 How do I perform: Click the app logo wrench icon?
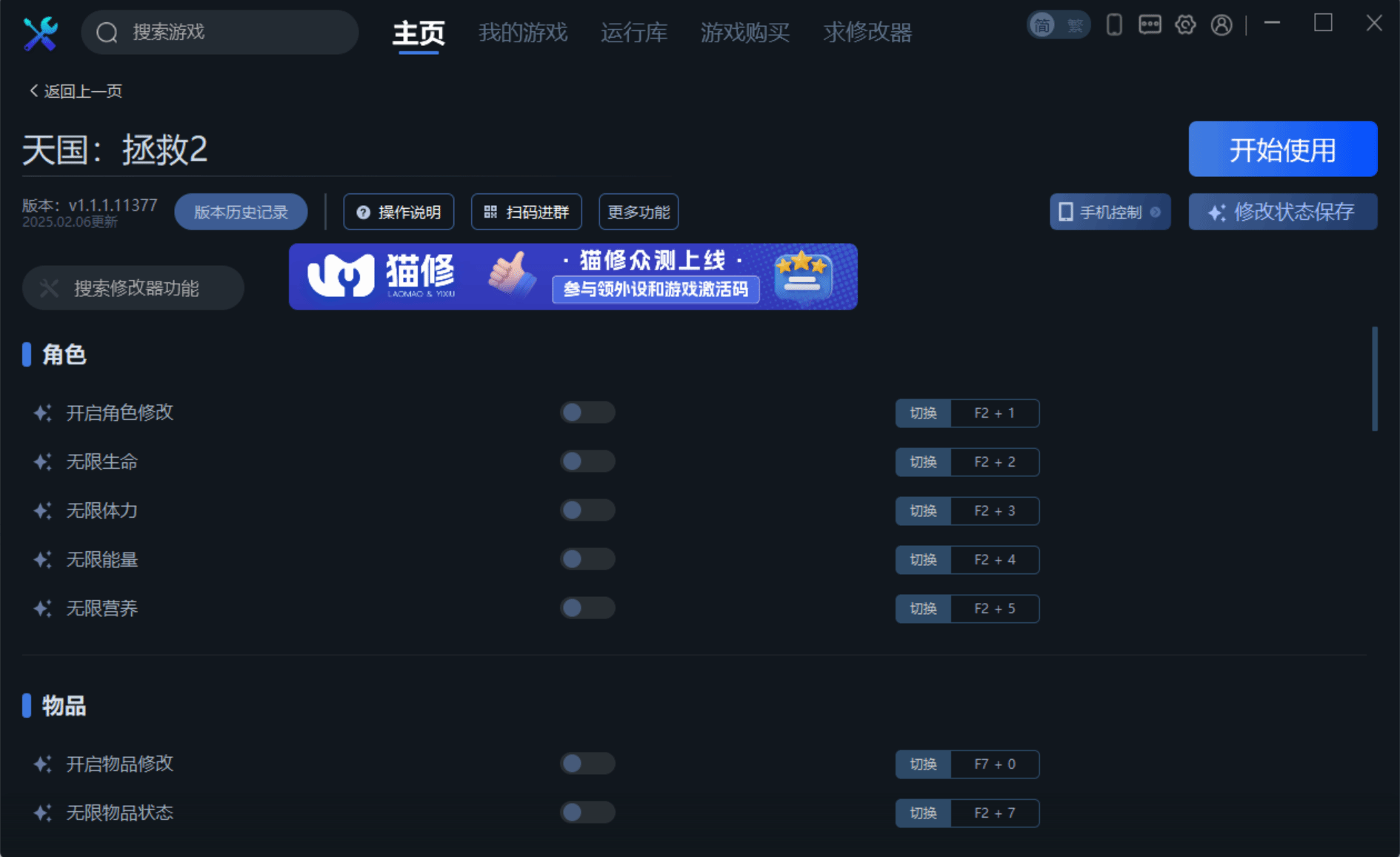point(40,33)
